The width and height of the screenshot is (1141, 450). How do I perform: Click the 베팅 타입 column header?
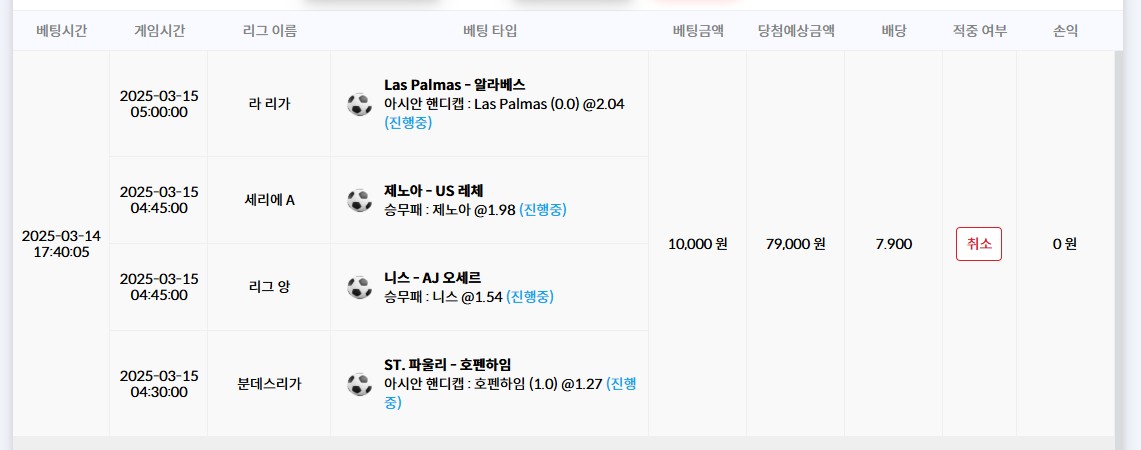[x=490, y=31]
